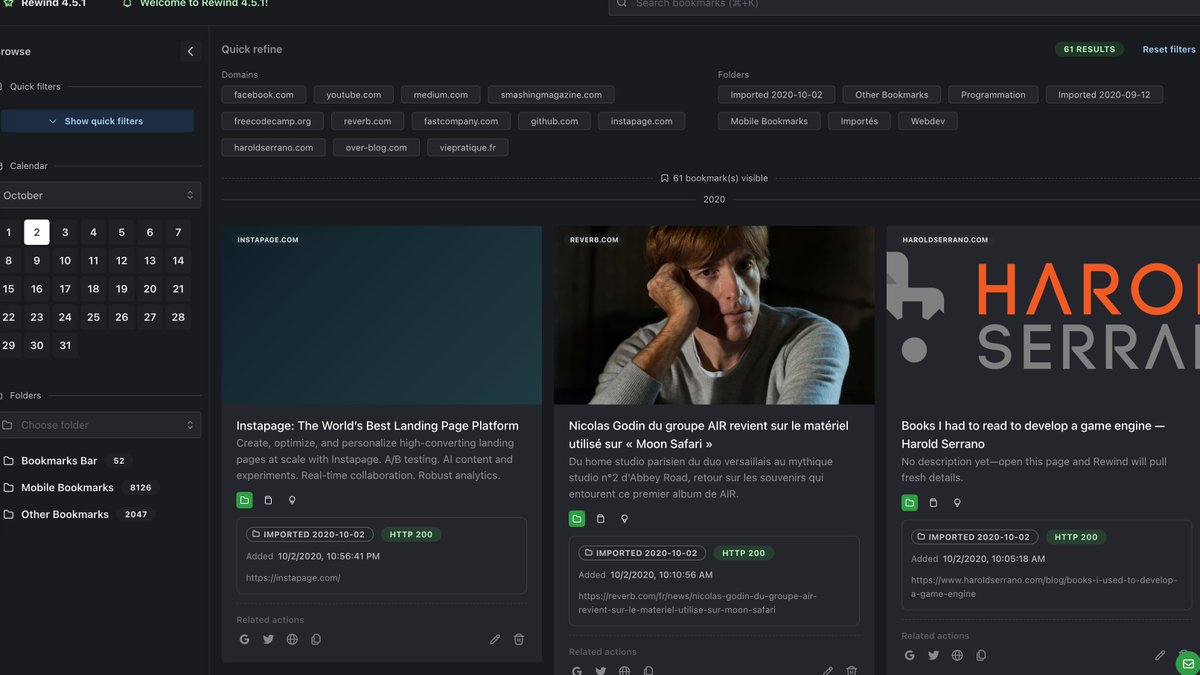Filter by Importés folder chip
The image size is (1200, 675).
(859, 121)
